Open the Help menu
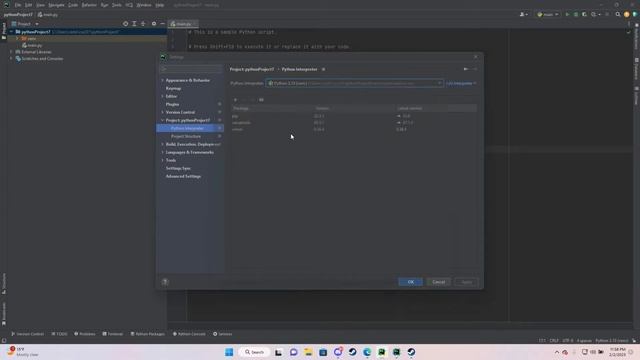 click(x=160, y=5)
